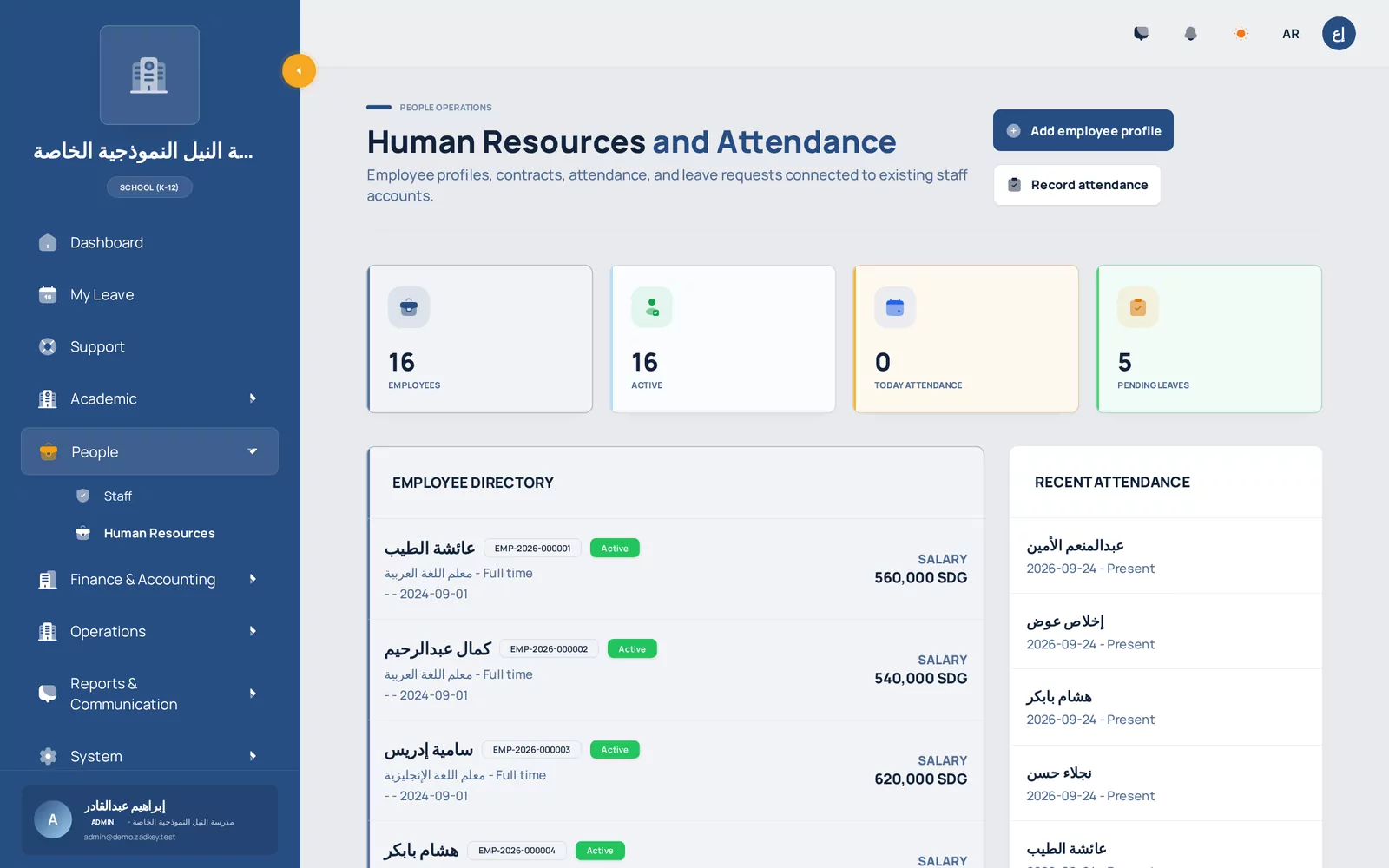
Task: Click the 620,000 SDG salary value
Action: (920, 779)
